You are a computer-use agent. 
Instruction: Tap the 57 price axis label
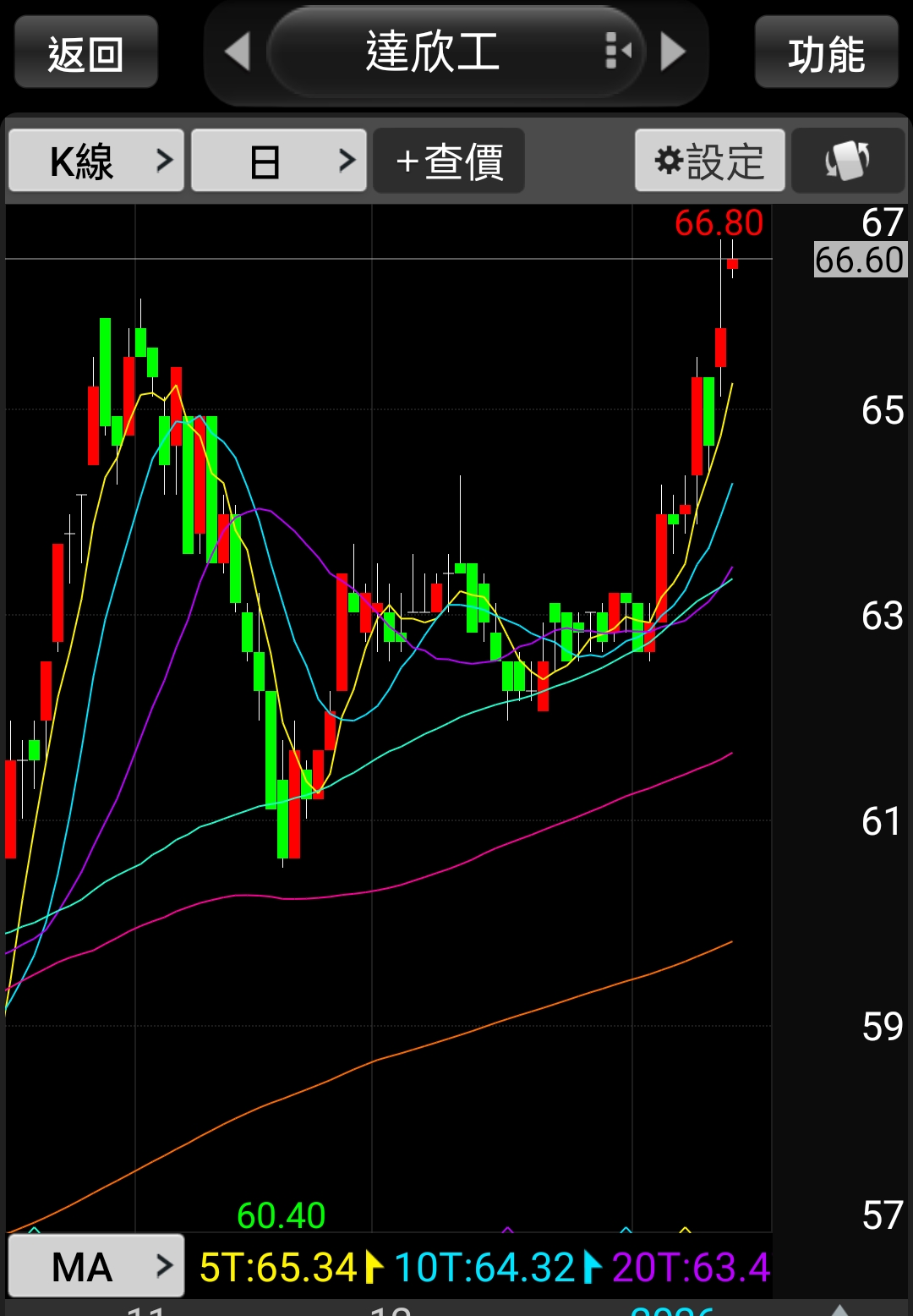point(883,1215)
